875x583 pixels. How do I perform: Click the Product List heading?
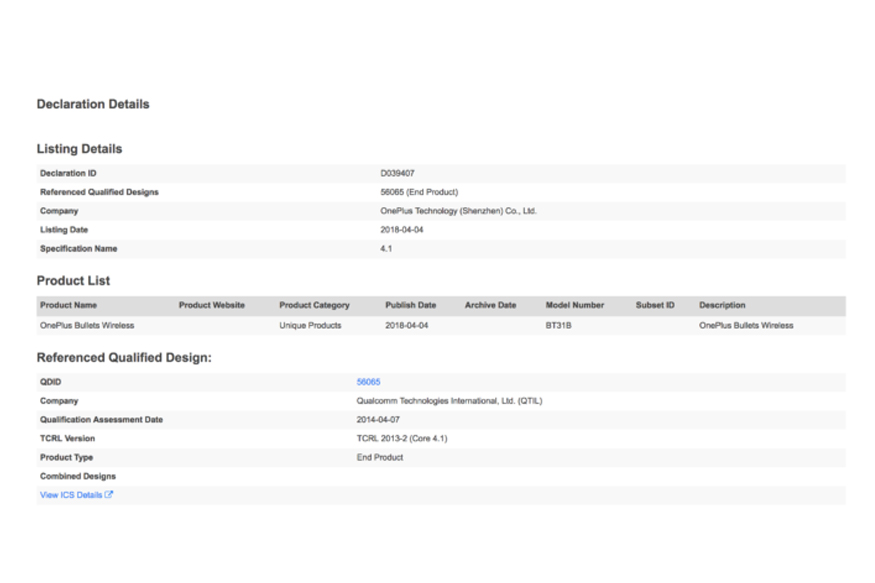pos(73,281)
